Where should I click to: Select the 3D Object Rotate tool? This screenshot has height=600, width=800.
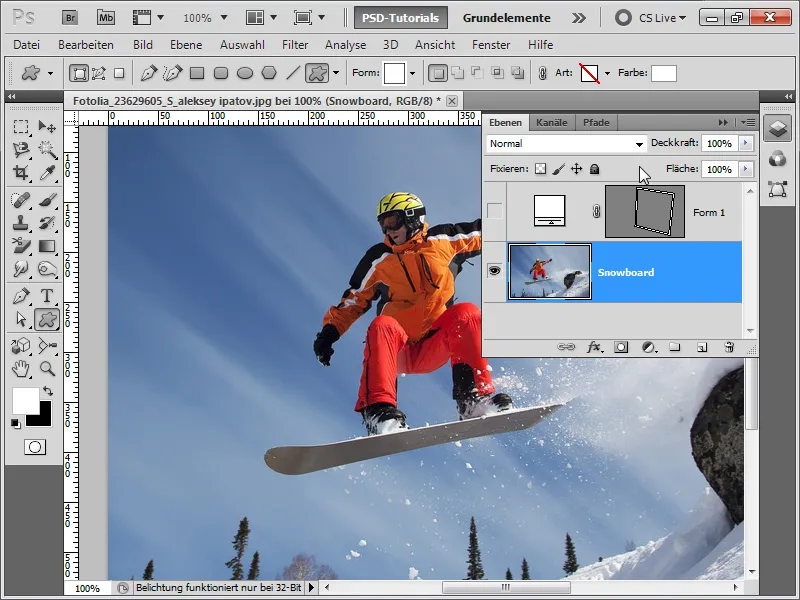point(20,345)
